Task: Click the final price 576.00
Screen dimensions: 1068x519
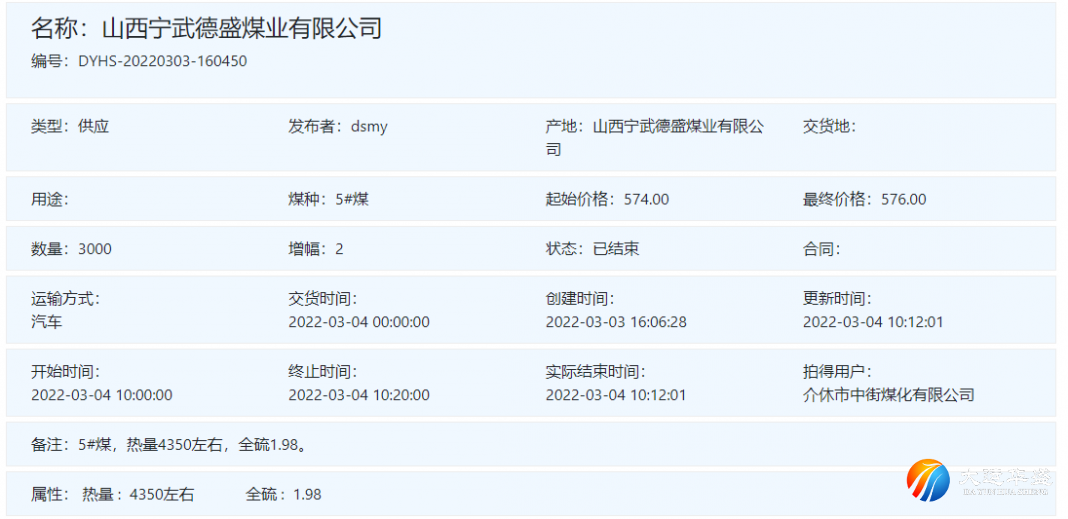Action: (903, 199)
